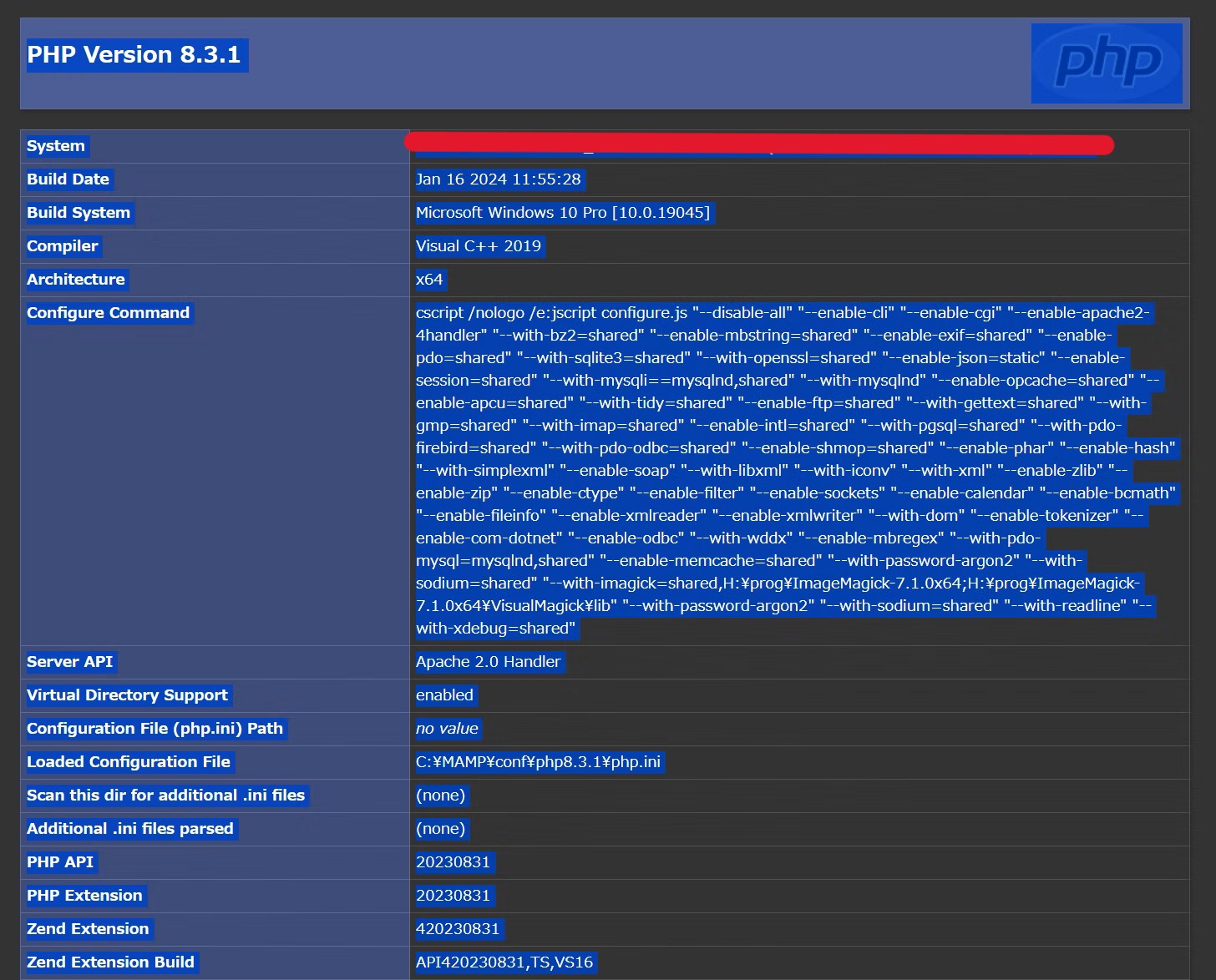This screenshot has height=980, width=1216.
Task: Click the Compiler row label
Action: pos(62,245)
